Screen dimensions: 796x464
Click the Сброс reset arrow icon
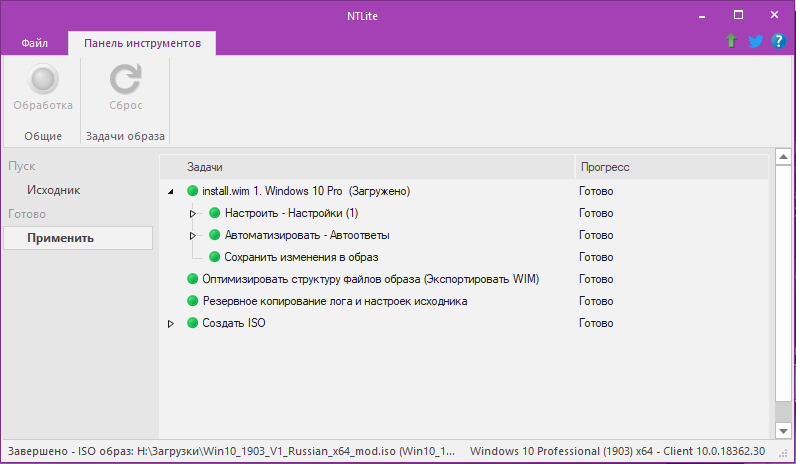[125, 79]
